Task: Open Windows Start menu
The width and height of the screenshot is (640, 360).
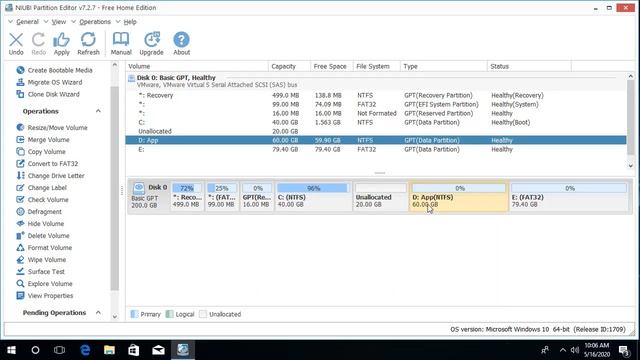Action: click(x=11, y=350)
